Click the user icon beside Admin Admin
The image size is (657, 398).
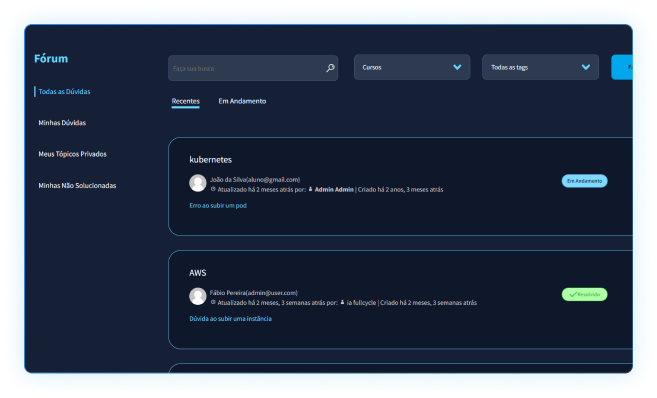pyautogui.click(x=310, y=189)
